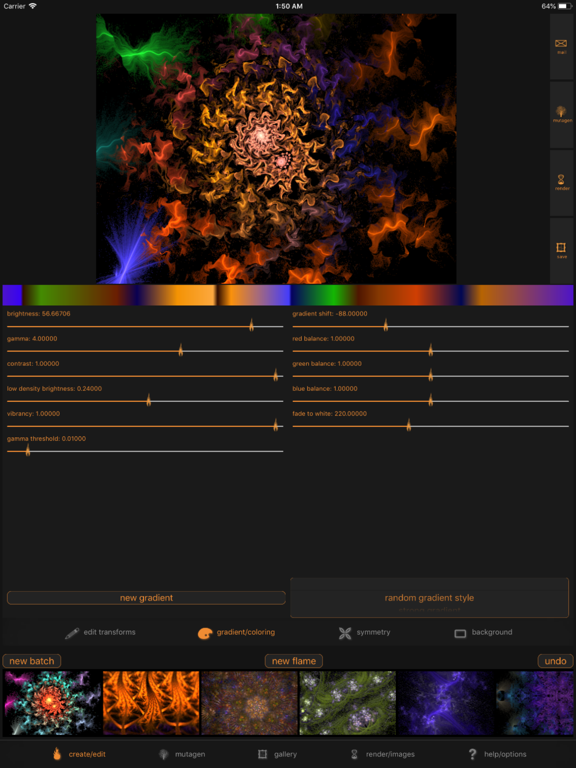
Task: Select the teal and red spiral thumbnail
Action: click(x=52, y=703)
